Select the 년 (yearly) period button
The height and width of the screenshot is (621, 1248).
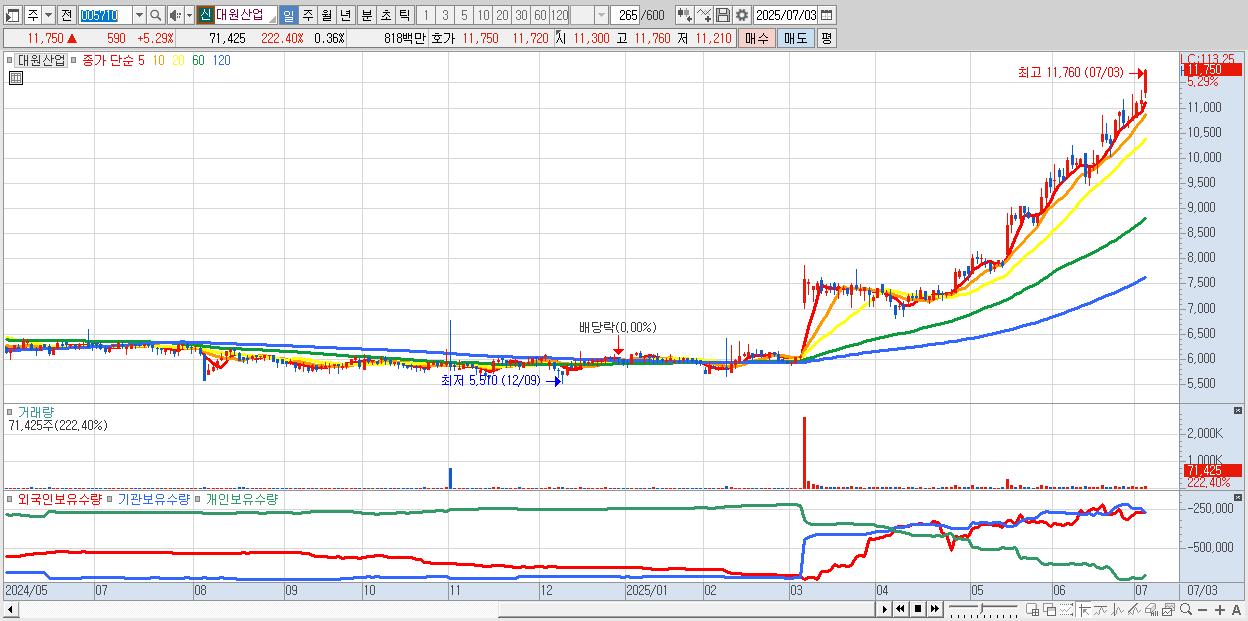tap(345, 15)
